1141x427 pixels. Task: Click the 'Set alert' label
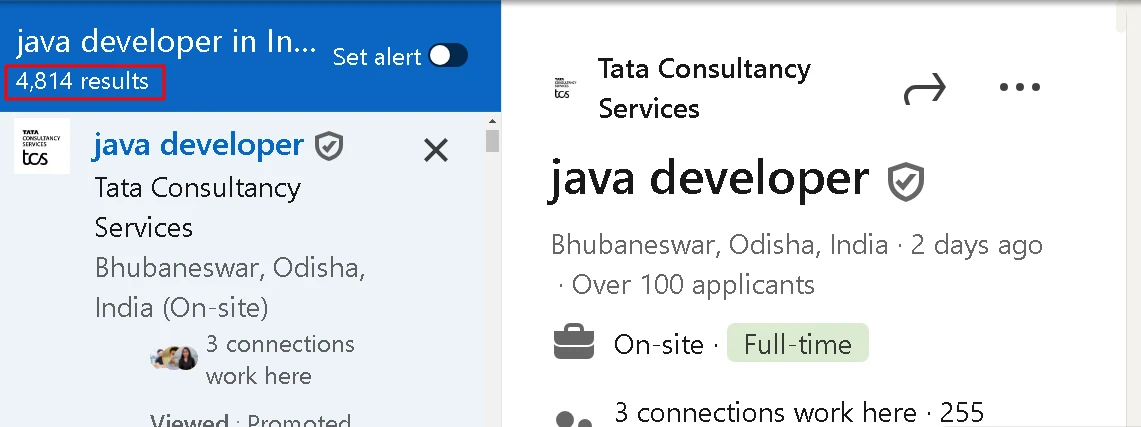tap(377, 57)
